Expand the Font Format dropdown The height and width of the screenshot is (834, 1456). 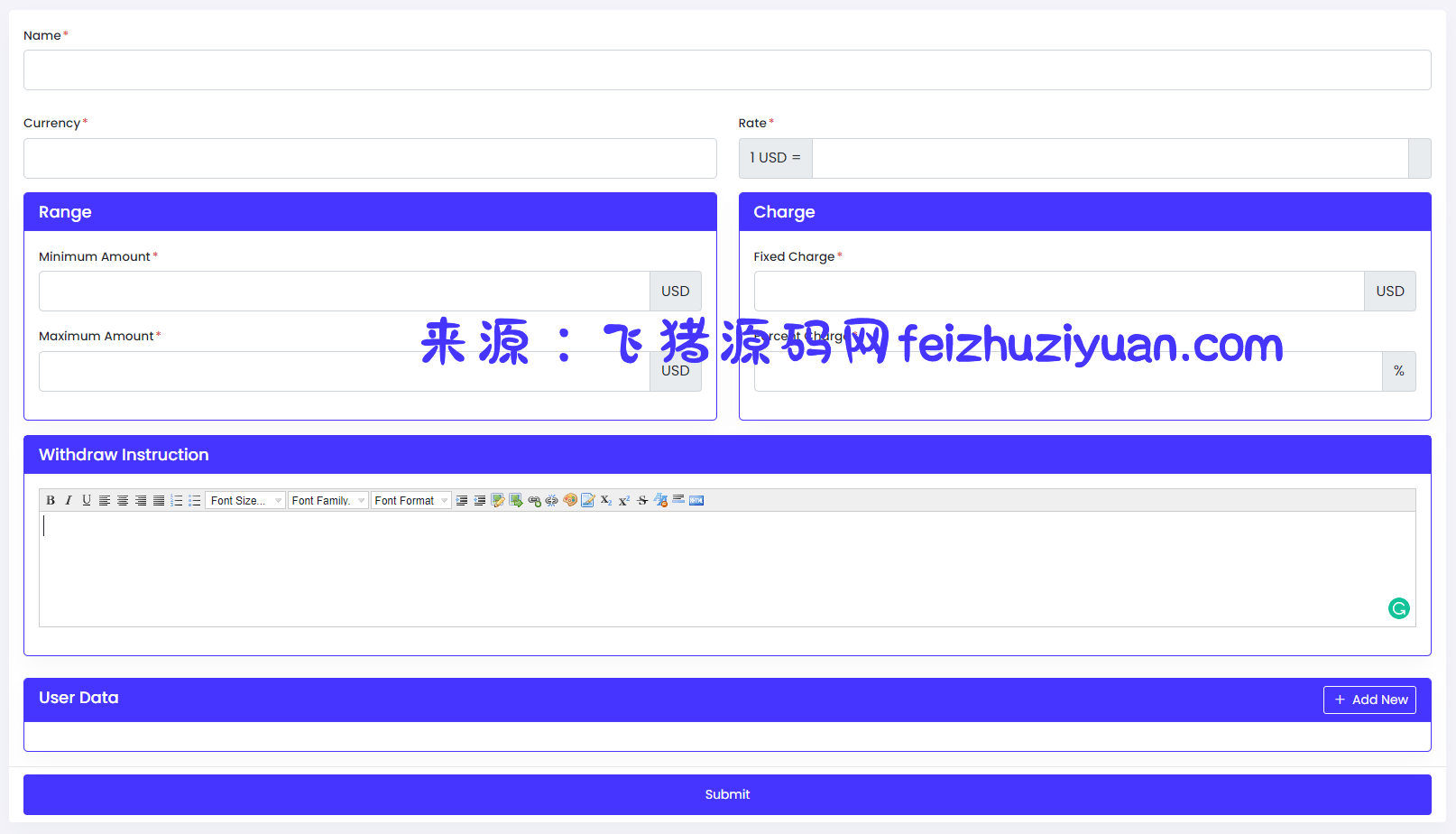410,500
